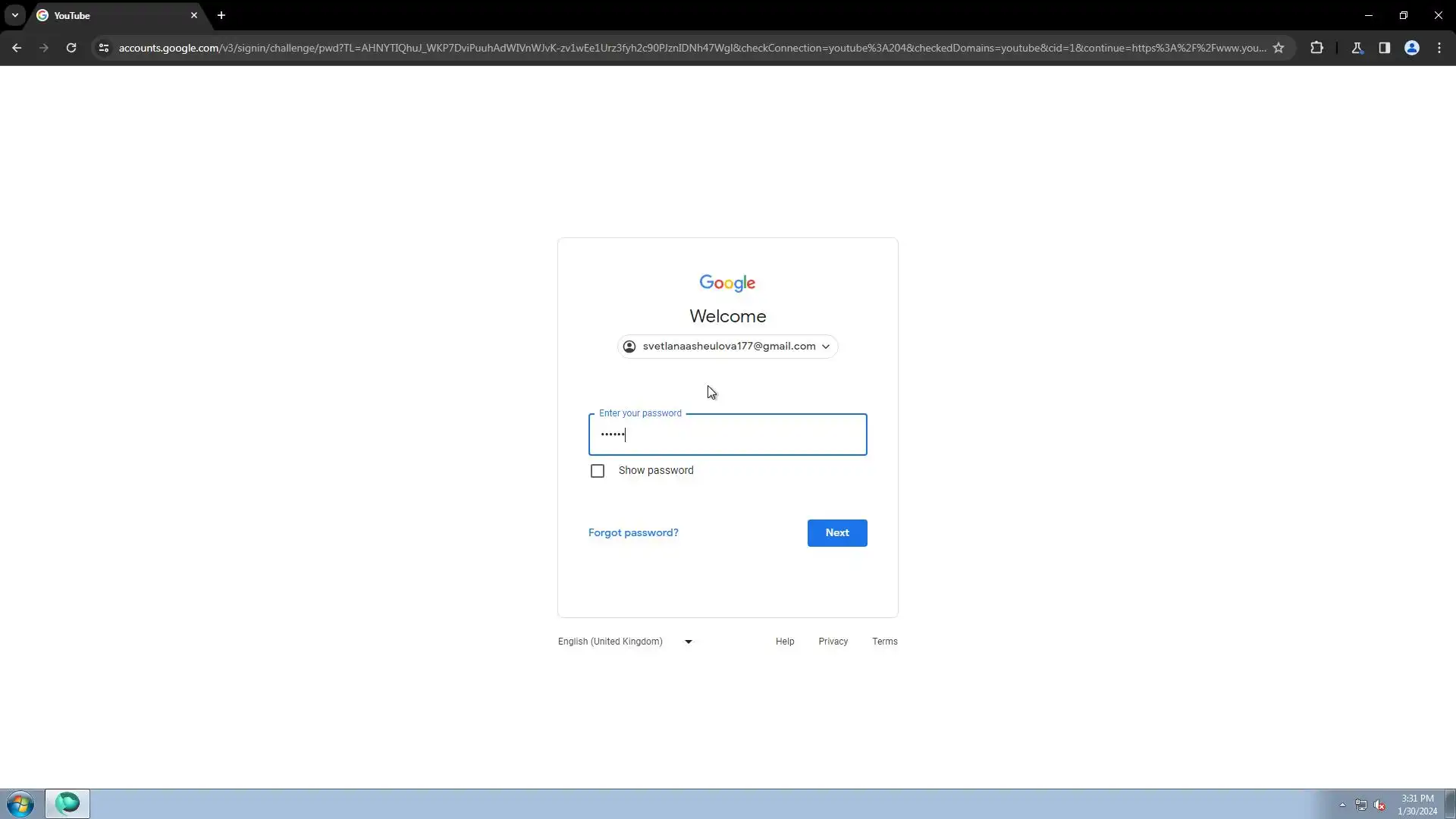Screen dimensions: 1456x819
Task: Click the Forgot password? link
Action: 633,533
